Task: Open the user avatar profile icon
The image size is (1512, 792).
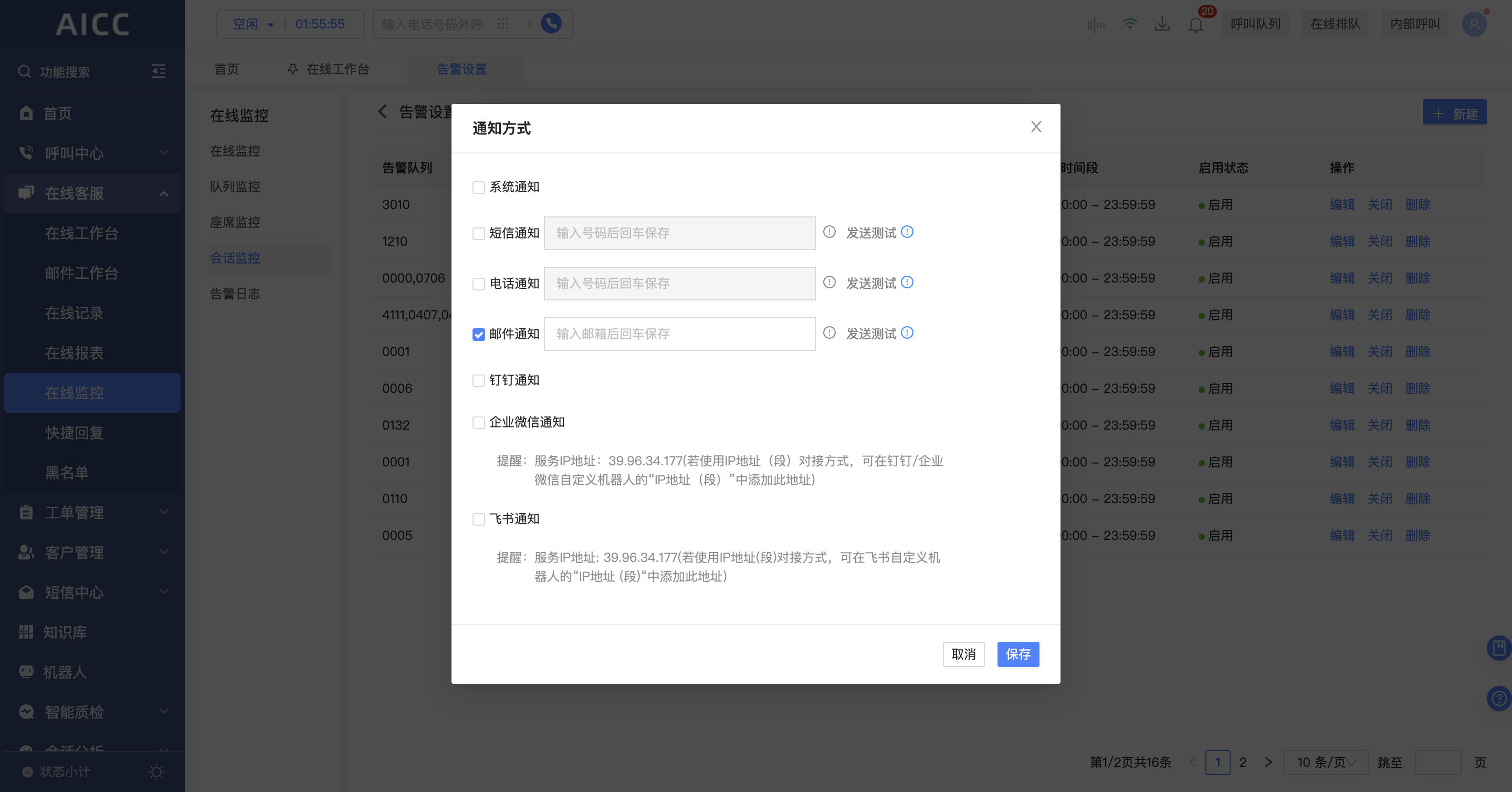Action: (x=1473, y=24)
